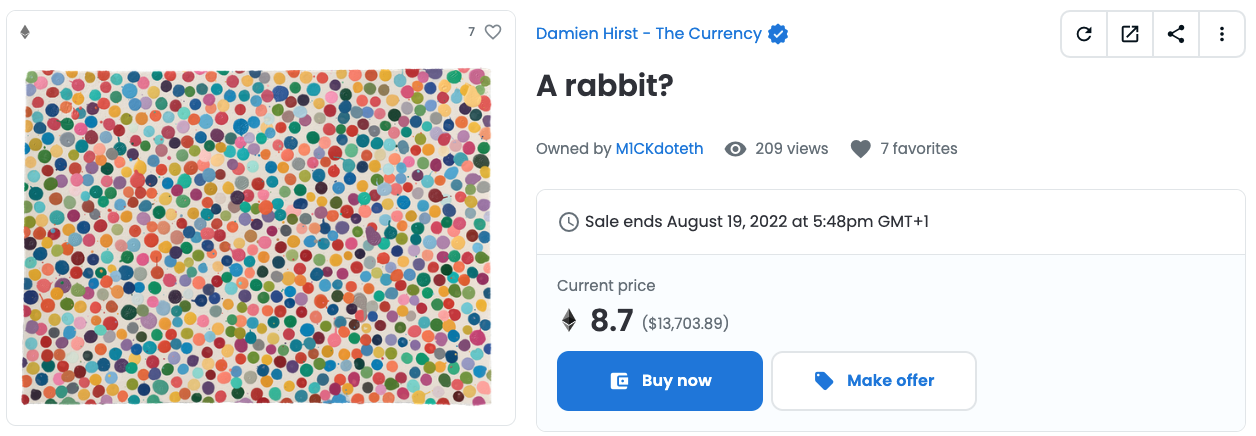Click the A rabbit? title heading

(x=605, y=87)
